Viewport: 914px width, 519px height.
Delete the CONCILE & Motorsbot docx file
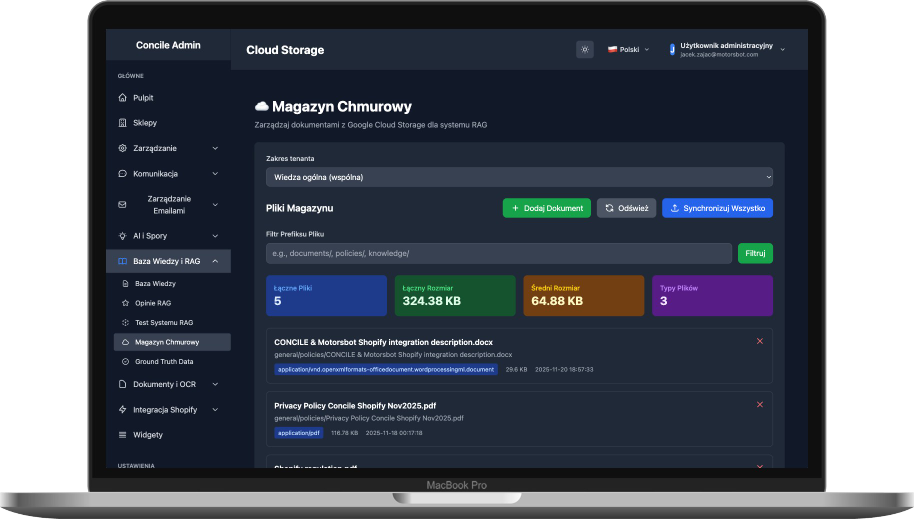click(760, 341)
